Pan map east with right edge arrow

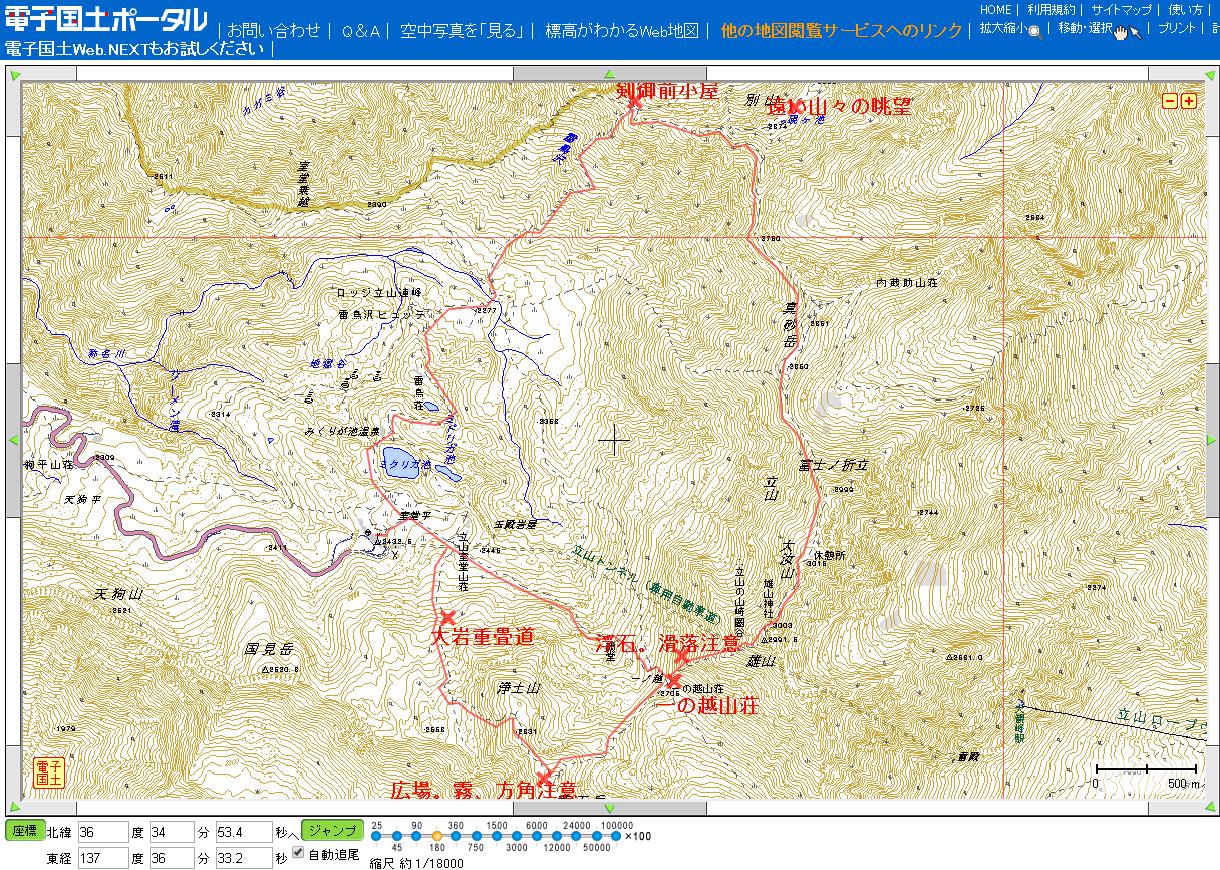pos(1211,440)
